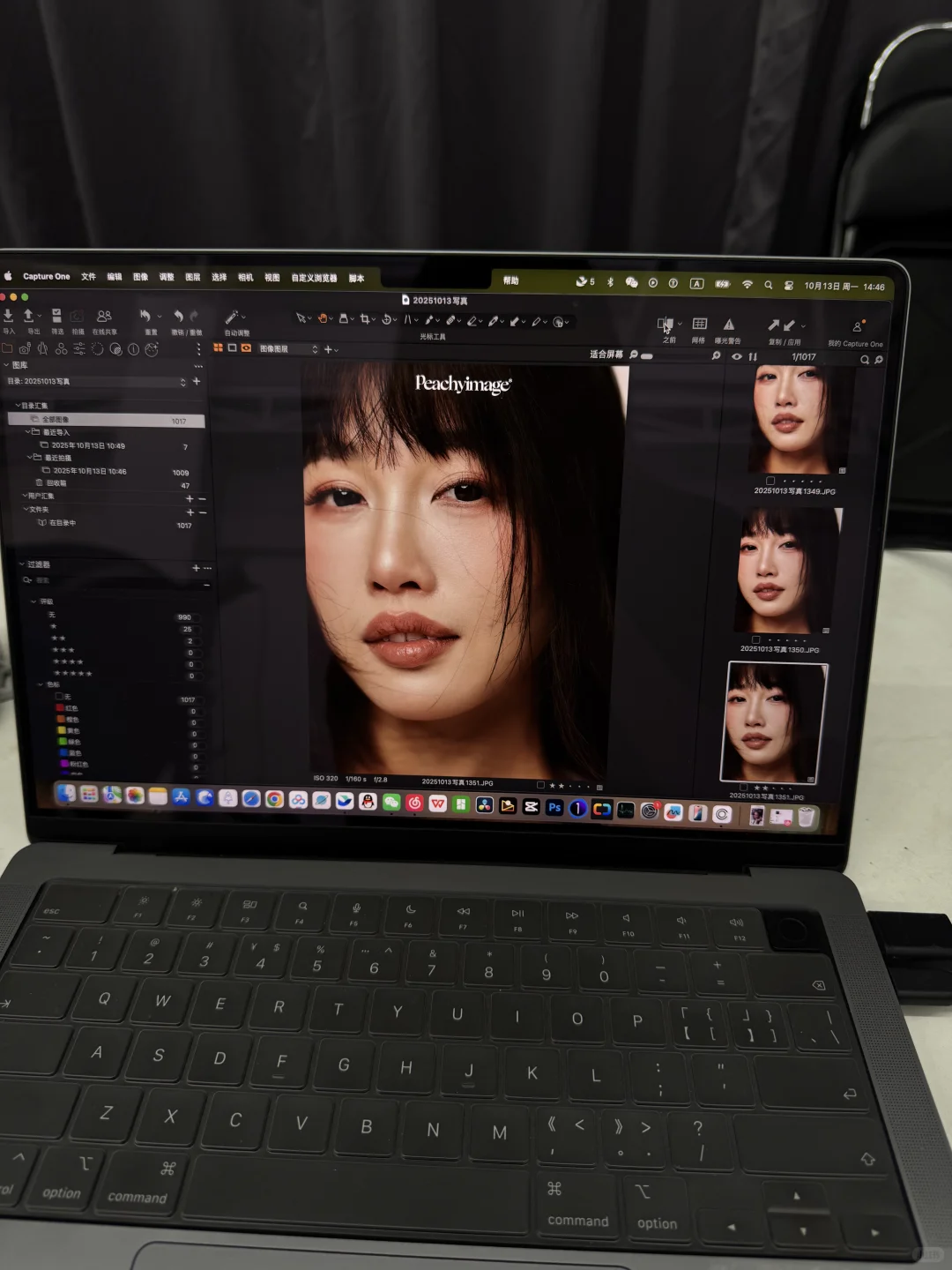This screenshot has width=952, height=1270.
Task: Toggle the orange eye proofing view
Action: point(246,348)
